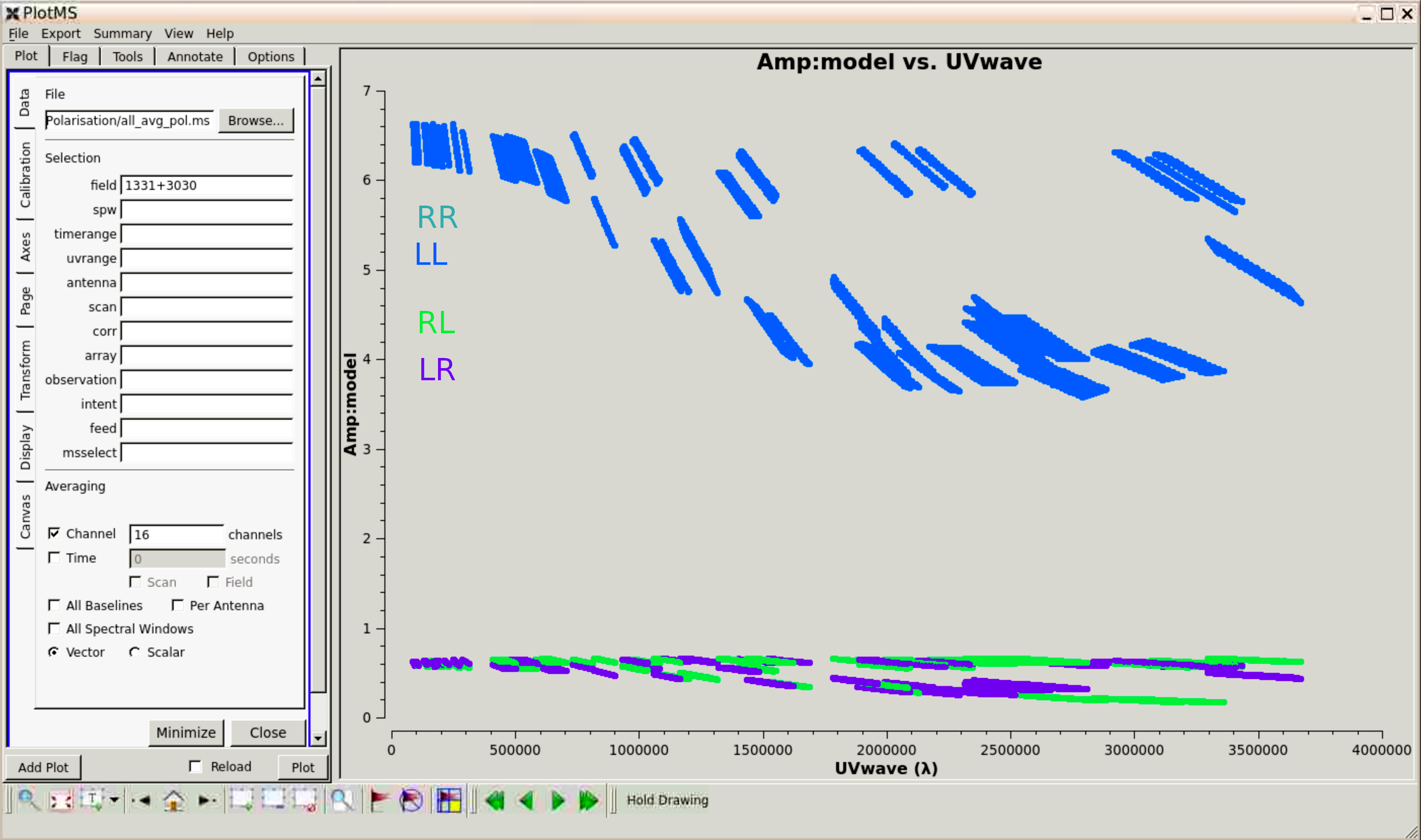The height and width of the screenshot is (840, 1421).
Task: Click the Iteration plot grid icon
Action: 448,801
